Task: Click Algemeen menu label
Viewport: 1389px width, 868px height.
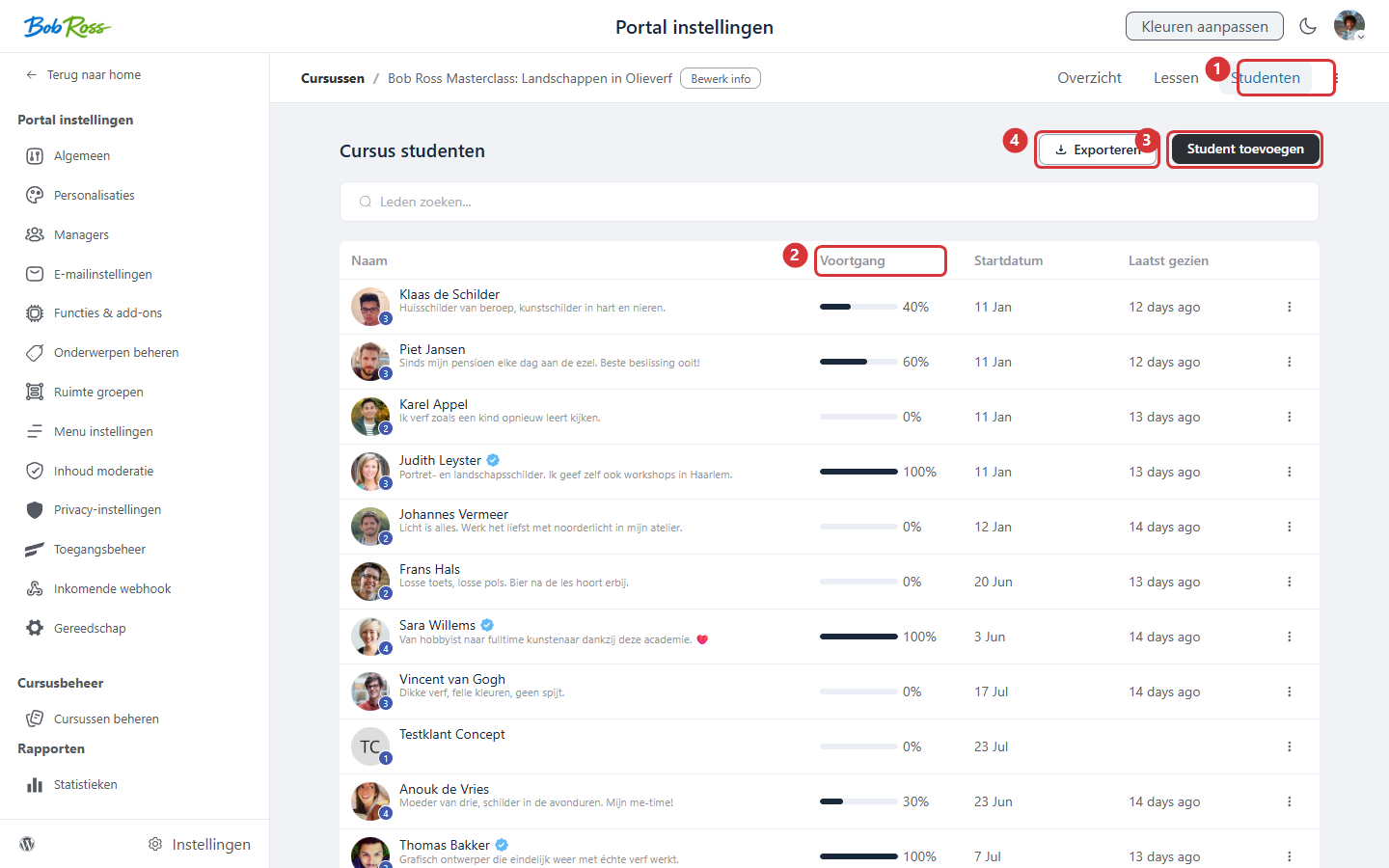Action: (x=82, y=156)
